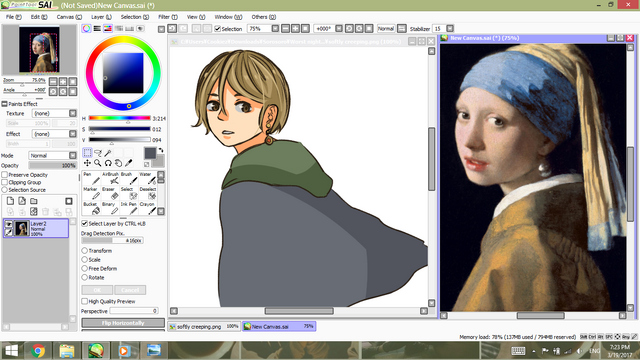Pick the Deselect brush tool
The image size is (640, 360).
click(148, 193)
